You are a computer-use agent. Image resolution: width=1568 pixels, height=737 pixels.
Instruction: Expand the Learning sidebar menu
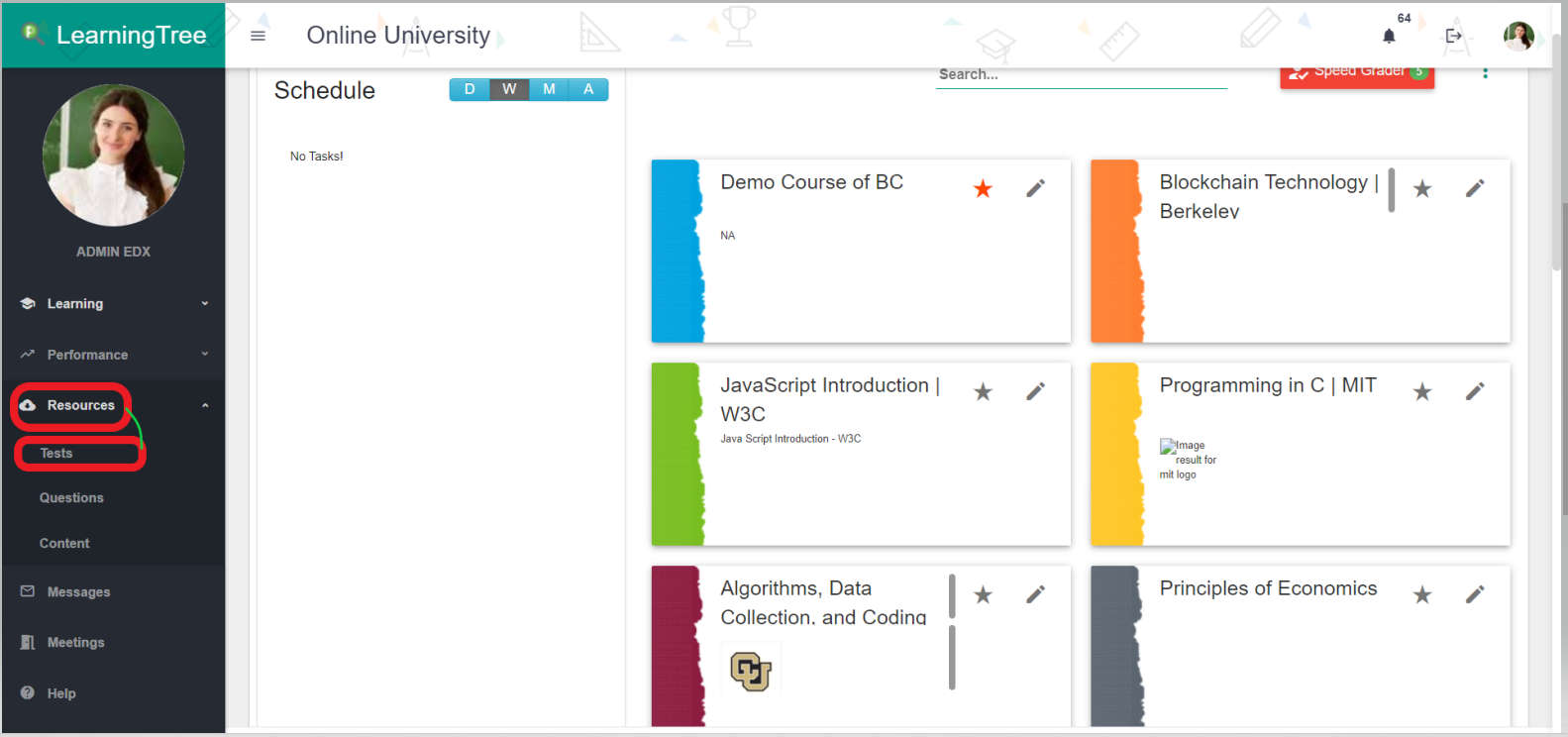point(113,304)
